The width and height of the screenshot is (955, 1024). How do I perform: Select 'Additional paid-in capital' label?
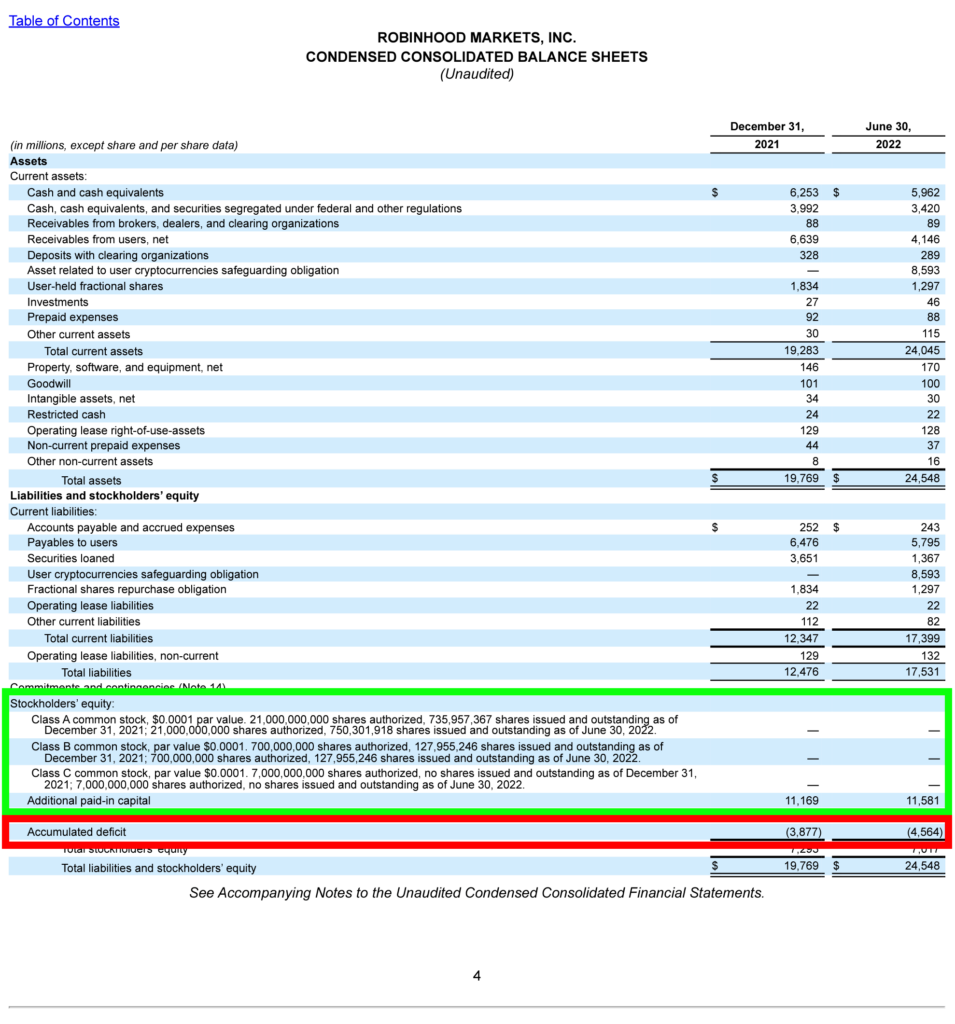point(89,801)
